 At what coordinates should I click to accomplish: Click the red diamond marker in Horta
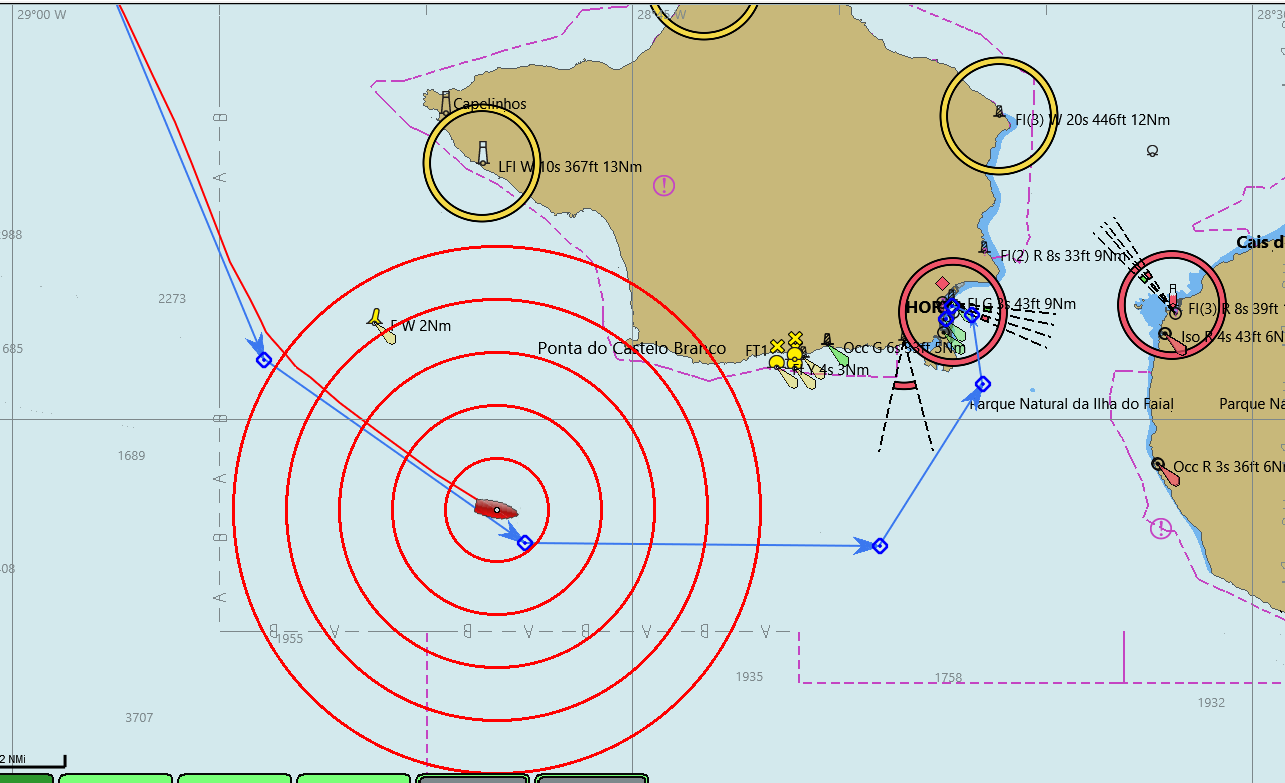point(942,283)
